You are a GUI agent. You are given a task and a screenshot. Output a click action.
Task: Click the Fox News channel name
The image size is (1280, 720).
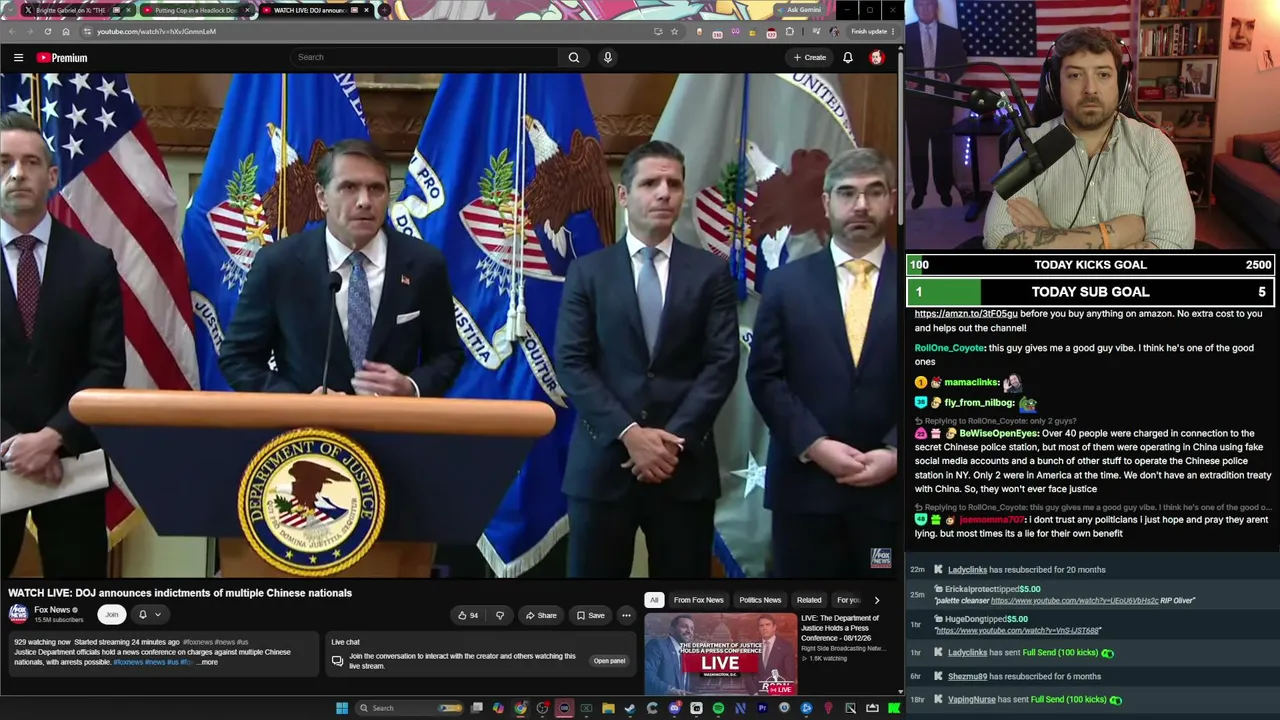[52, 610]
